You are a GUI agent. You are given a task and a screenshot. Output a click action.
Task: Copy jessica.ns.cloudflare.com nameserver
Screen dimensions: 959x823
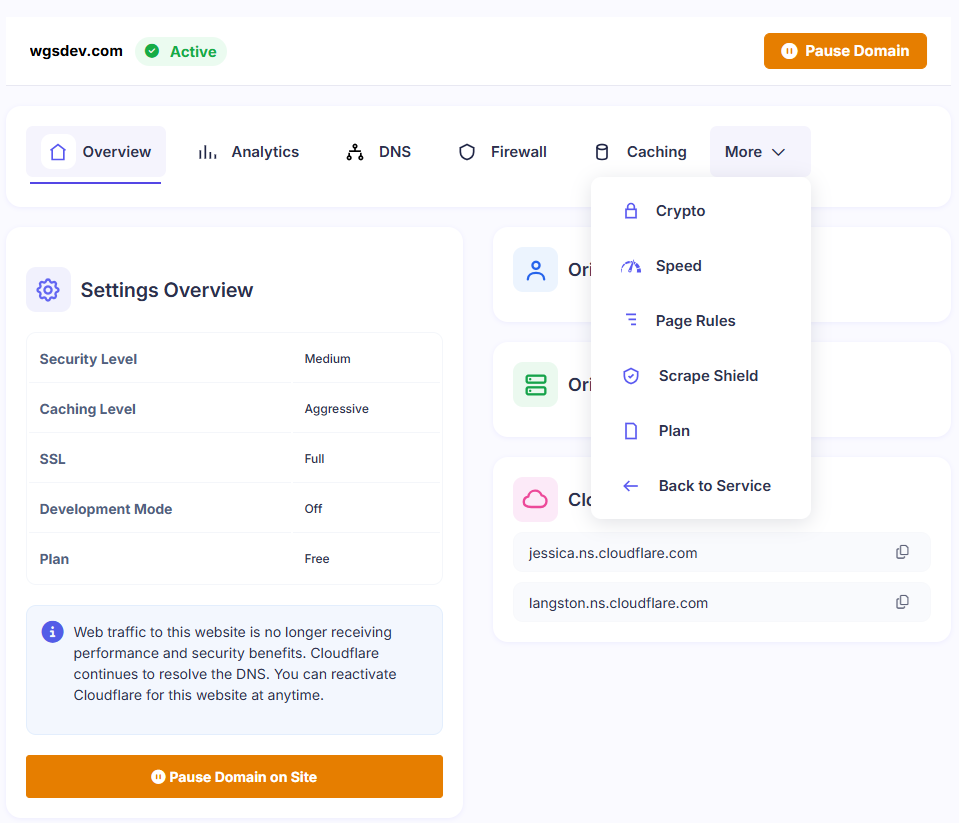[x=902, y=552]
